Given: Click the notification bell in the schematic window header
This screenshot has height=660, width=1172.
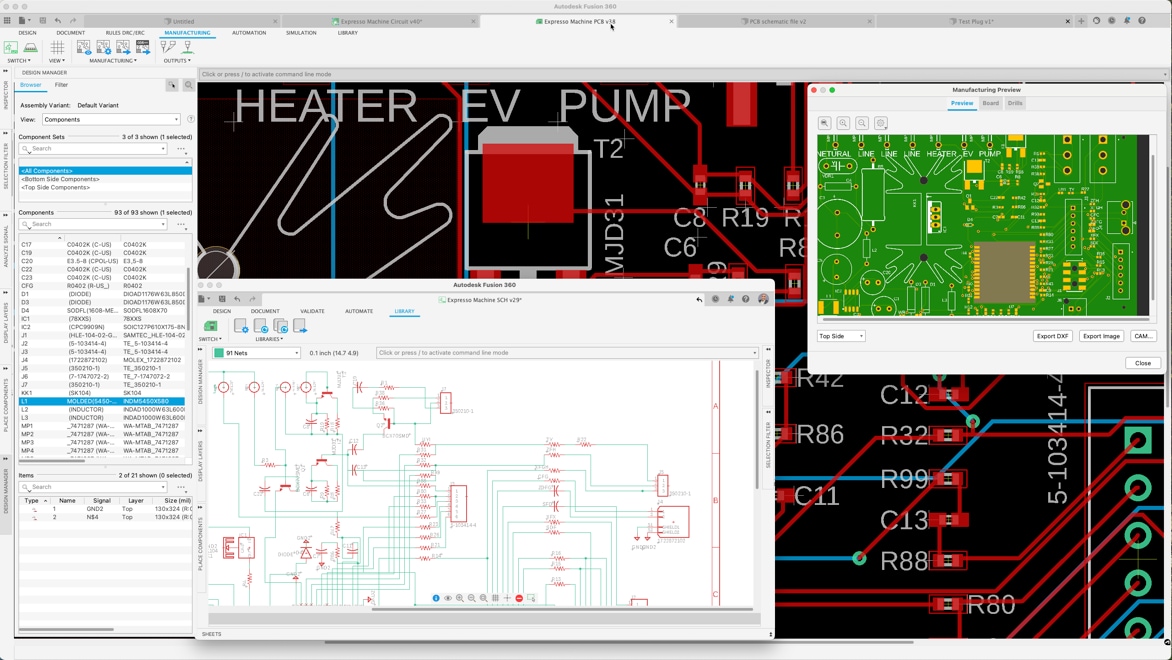Looking at the screenshot, I should pyautogui.click(x=729, y=299).
